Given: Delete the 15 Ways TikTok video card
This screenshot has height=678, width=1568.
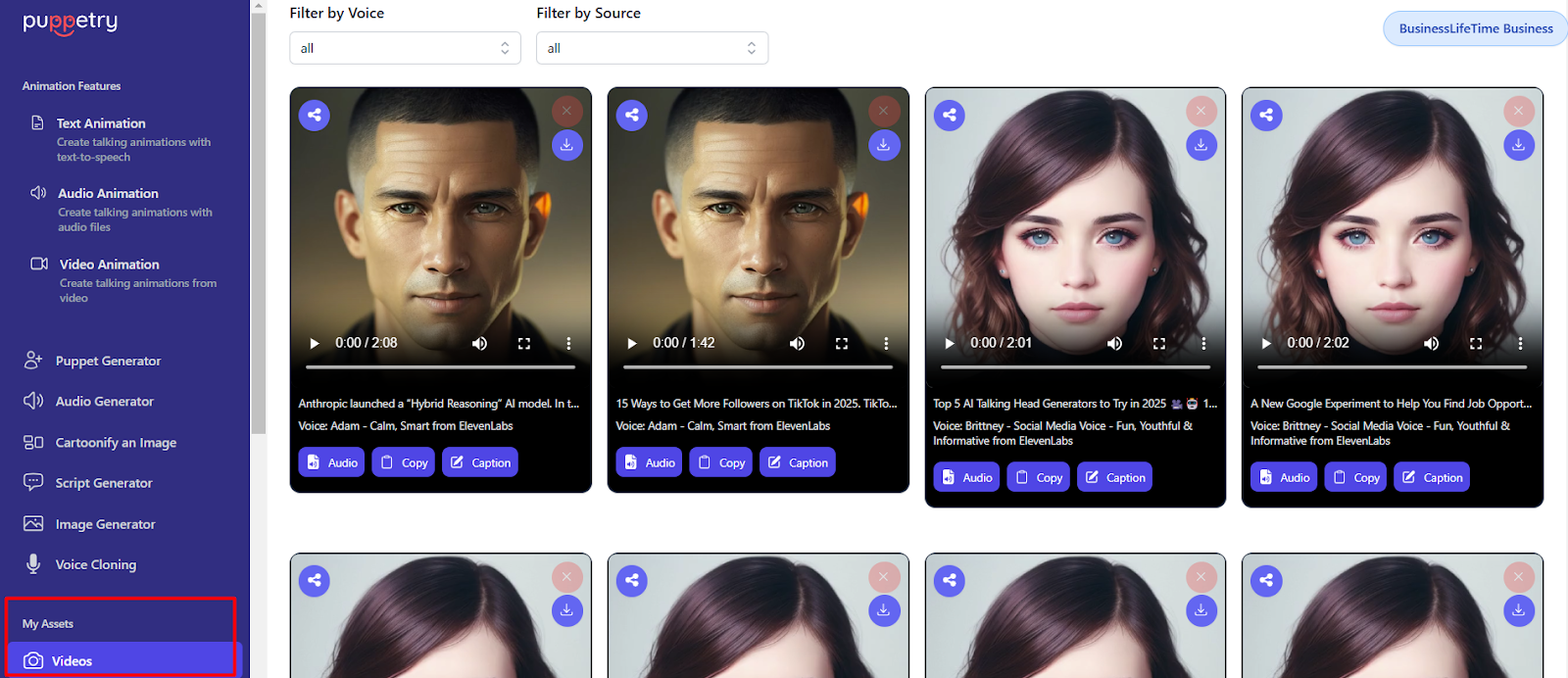Looking at the screenshot, I should [x=884, y=111].
